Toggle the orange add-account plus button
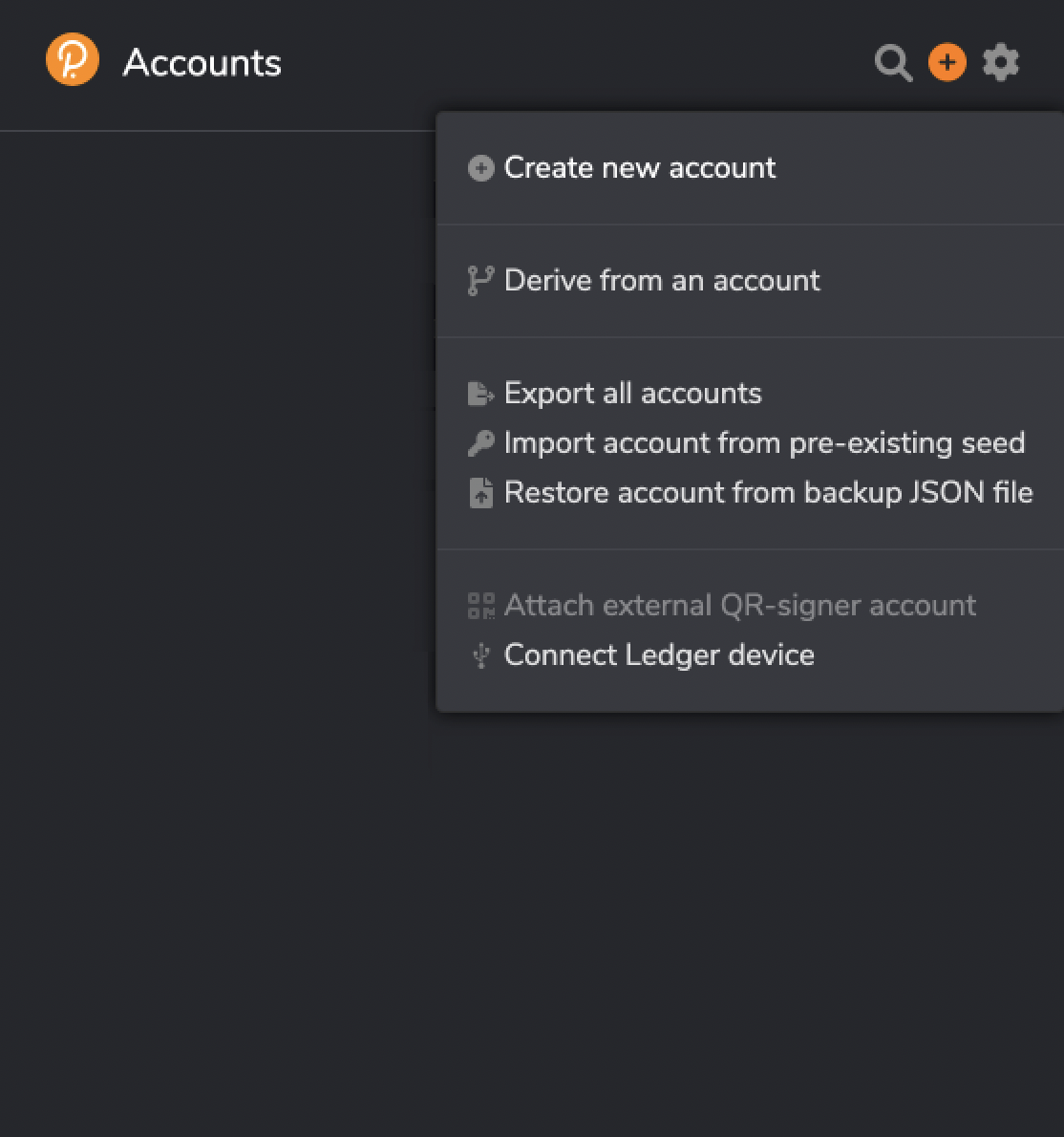Viewport: 1064px width, 1137px height. (947, 63)
